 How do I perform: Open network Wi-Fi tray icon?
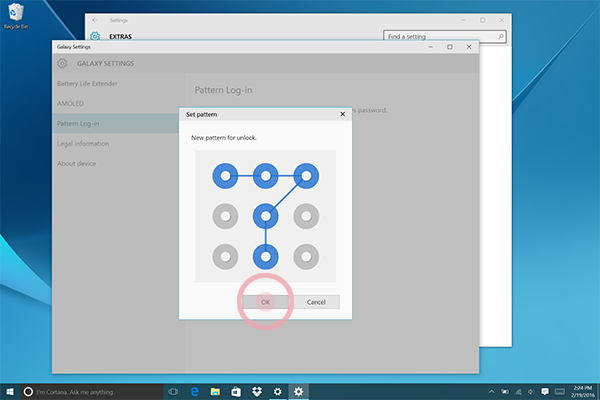pos(518,392)
